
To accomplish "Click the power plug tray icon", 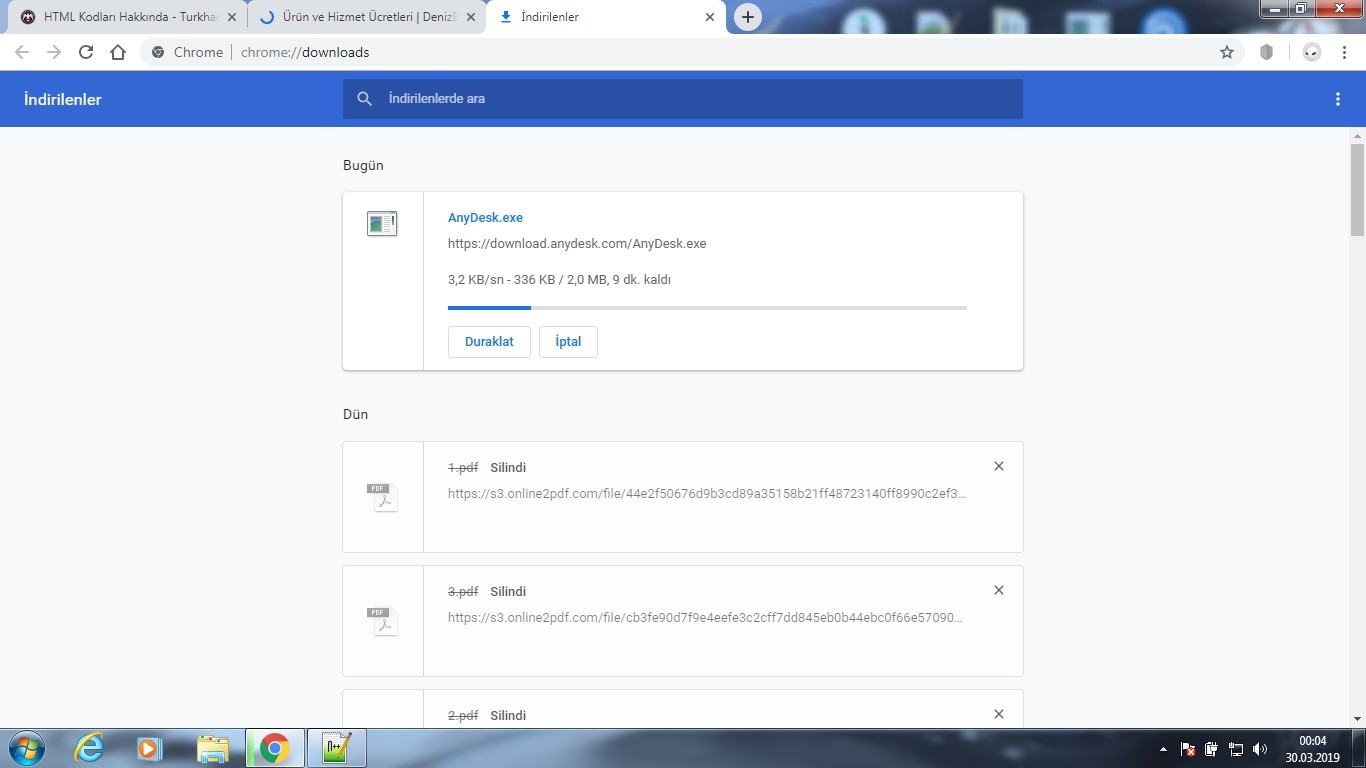I will [x=1211, y=749].
